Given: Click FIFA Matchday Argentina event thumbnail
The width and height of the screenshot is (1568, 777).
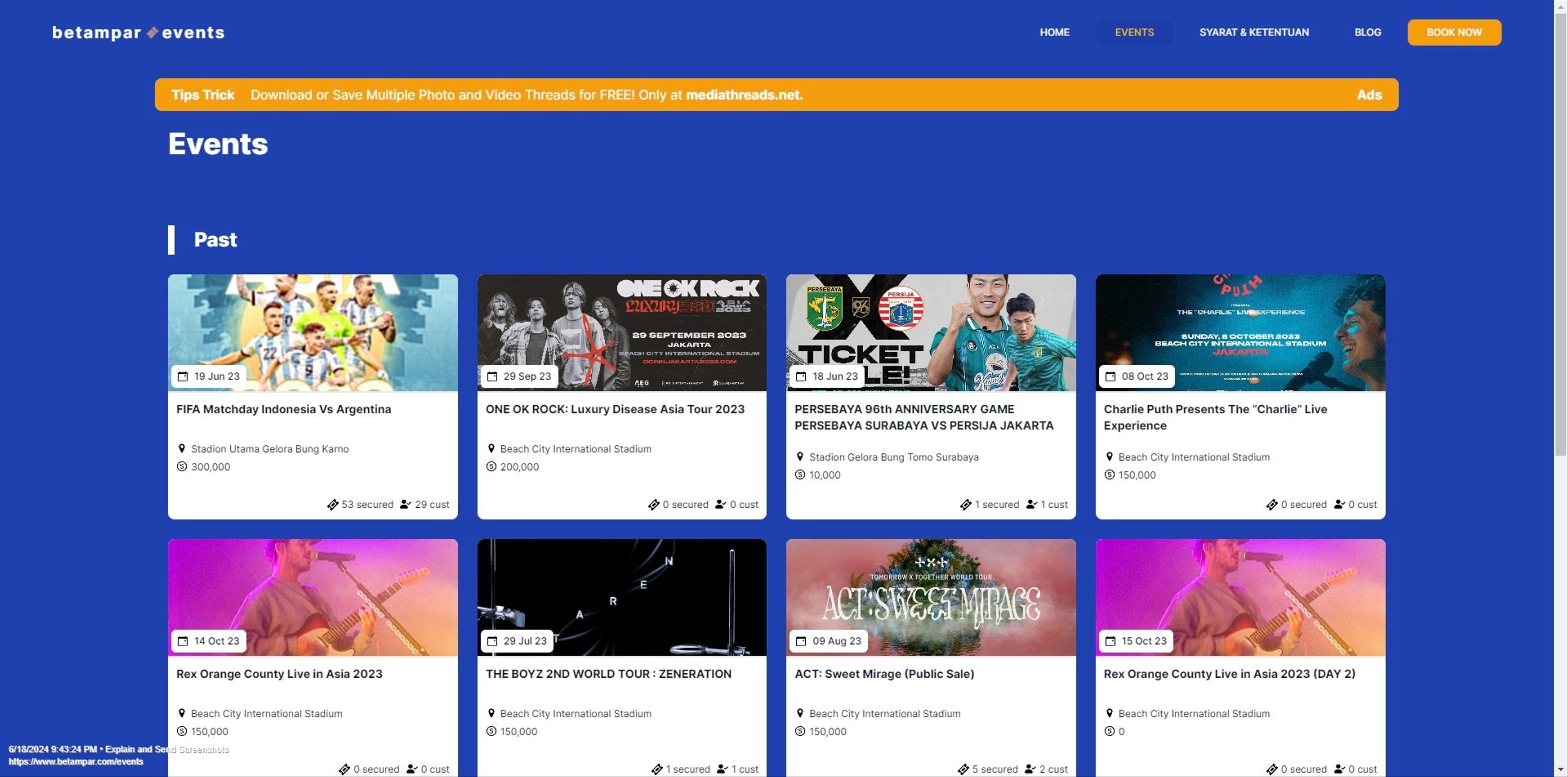Looking at the screenshot, I should (313, 323).
